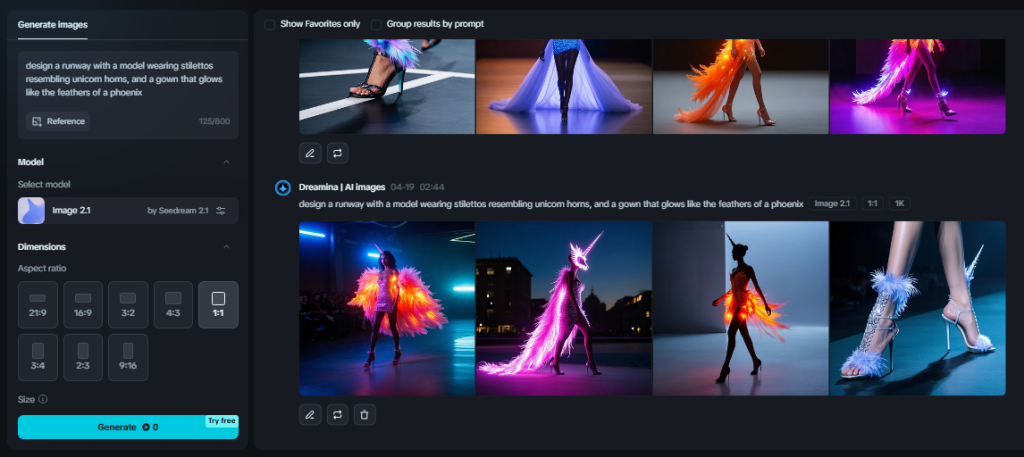Open upper row blue white gown thumbnail
This screenshot has width=1024, height=457.
(x=564, y=86)
